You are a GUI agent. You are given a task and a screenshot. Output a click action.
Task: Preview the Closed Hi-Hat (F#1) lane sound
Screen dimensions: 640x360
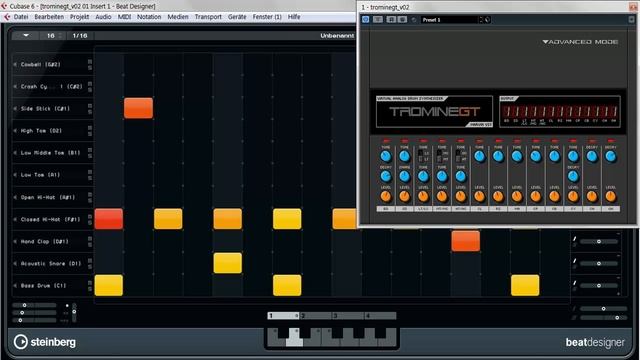pyautogui.click(x=15, y=219)
